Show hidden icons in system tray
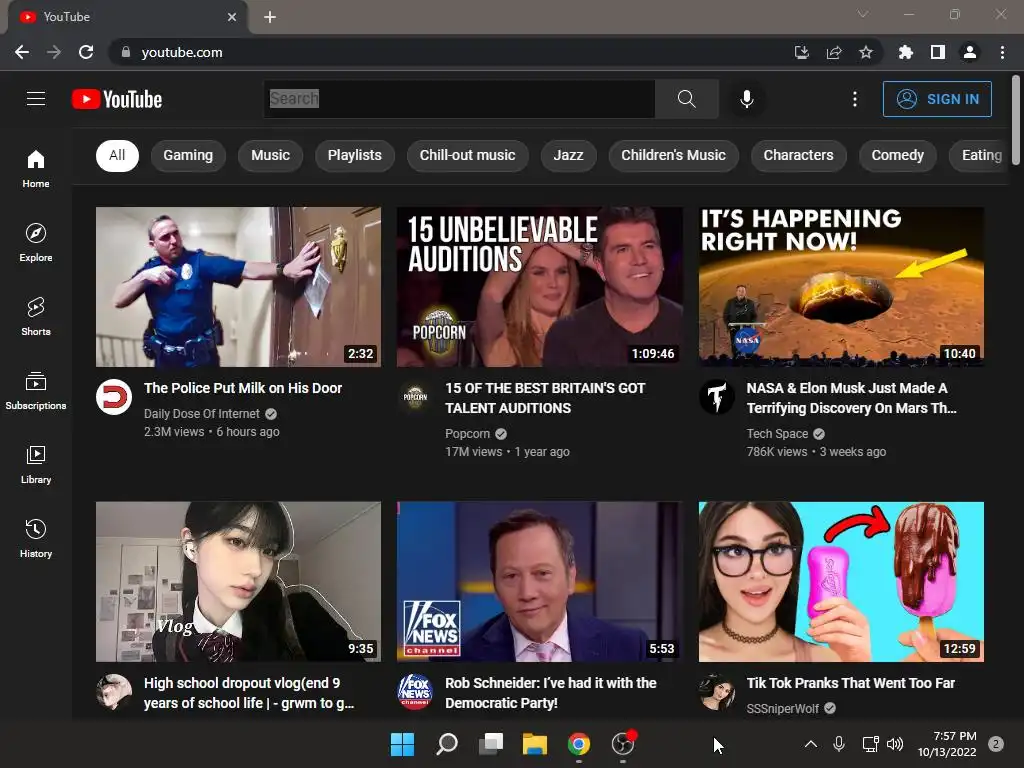The height and width of the screenshot is (768, 1024). pos(810,744)
